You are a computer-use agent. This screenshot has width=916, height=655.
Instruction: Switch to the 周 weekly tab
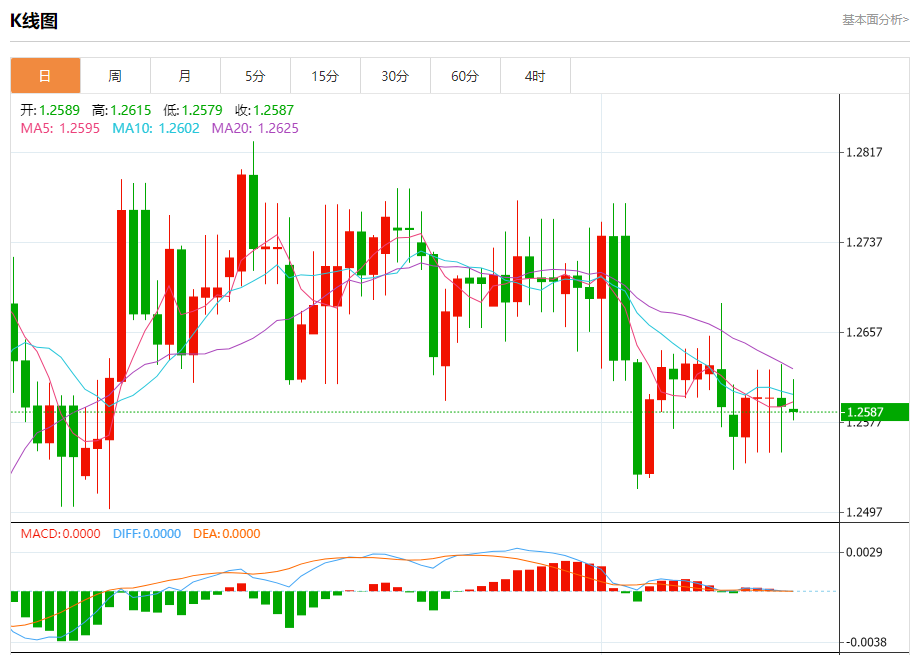pyautogui.click(x=116, y=76)
